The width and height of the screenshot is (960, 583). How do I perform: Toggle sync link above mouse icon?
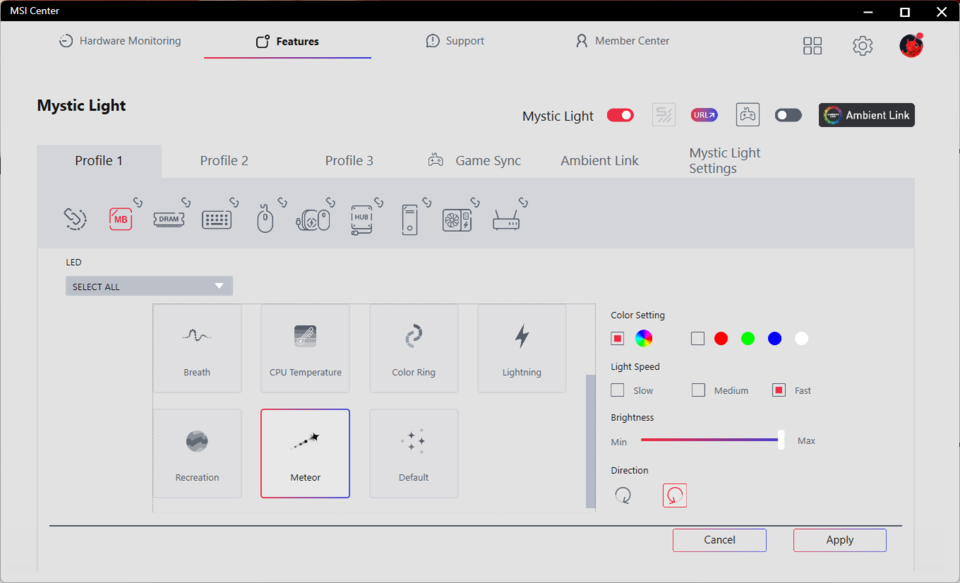click(282, 201)
